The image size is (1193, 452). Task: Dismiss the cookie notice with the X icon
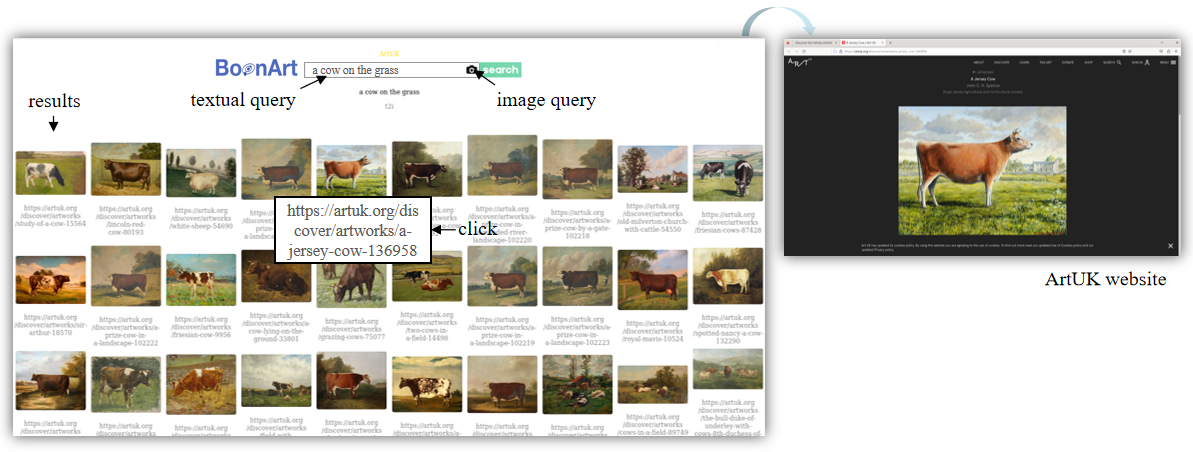click(1170, 246)
